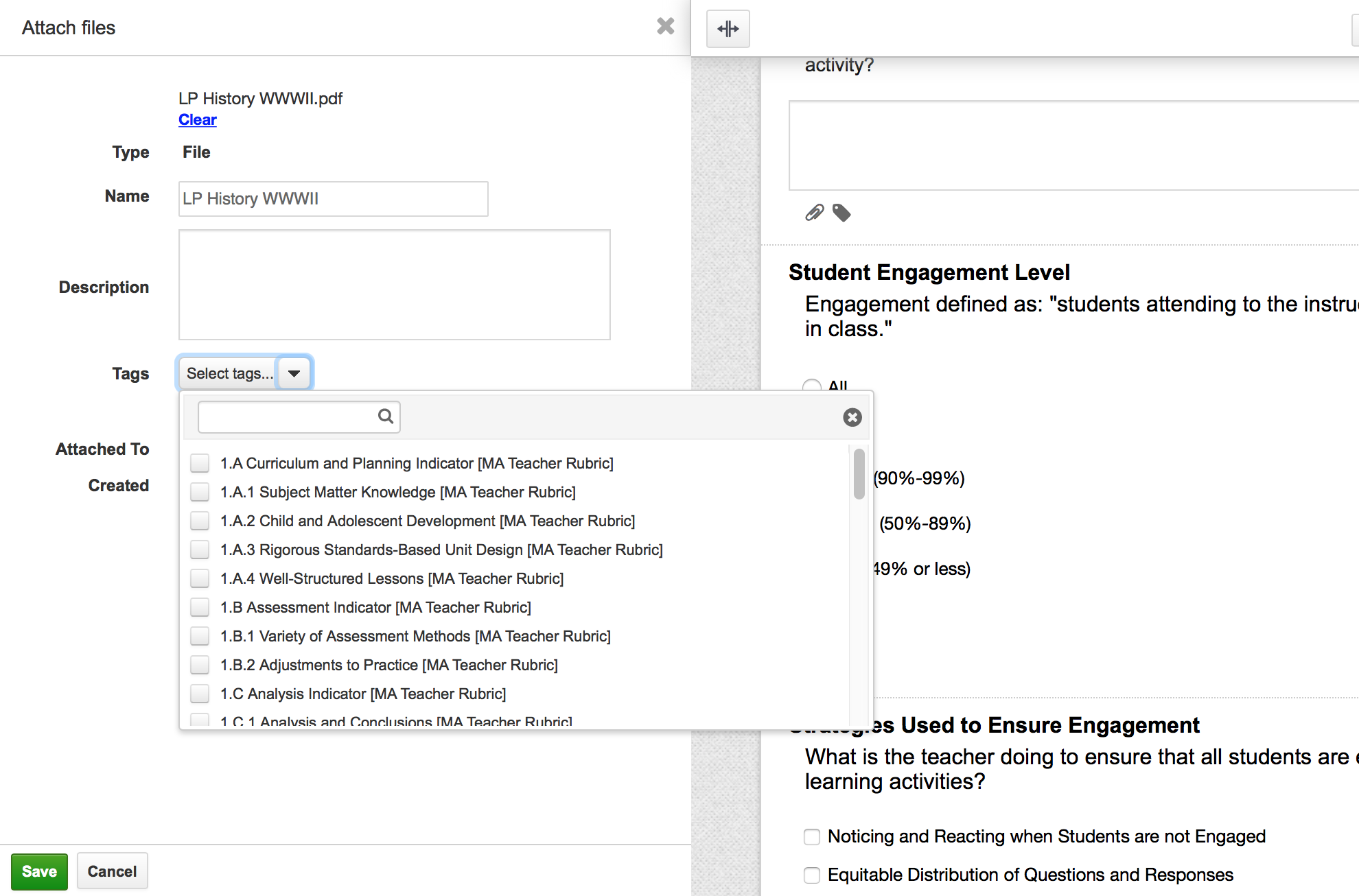Click the tag list scrollbar thumb
Viewport: 1359px width, 896px height.
[859, 473]
